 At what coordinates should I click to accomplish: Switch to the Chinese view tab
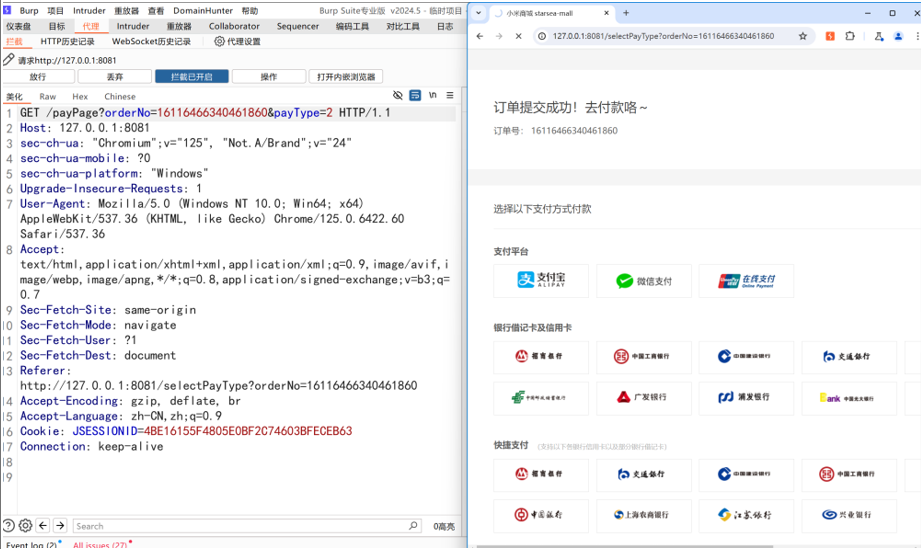point(120,96)
